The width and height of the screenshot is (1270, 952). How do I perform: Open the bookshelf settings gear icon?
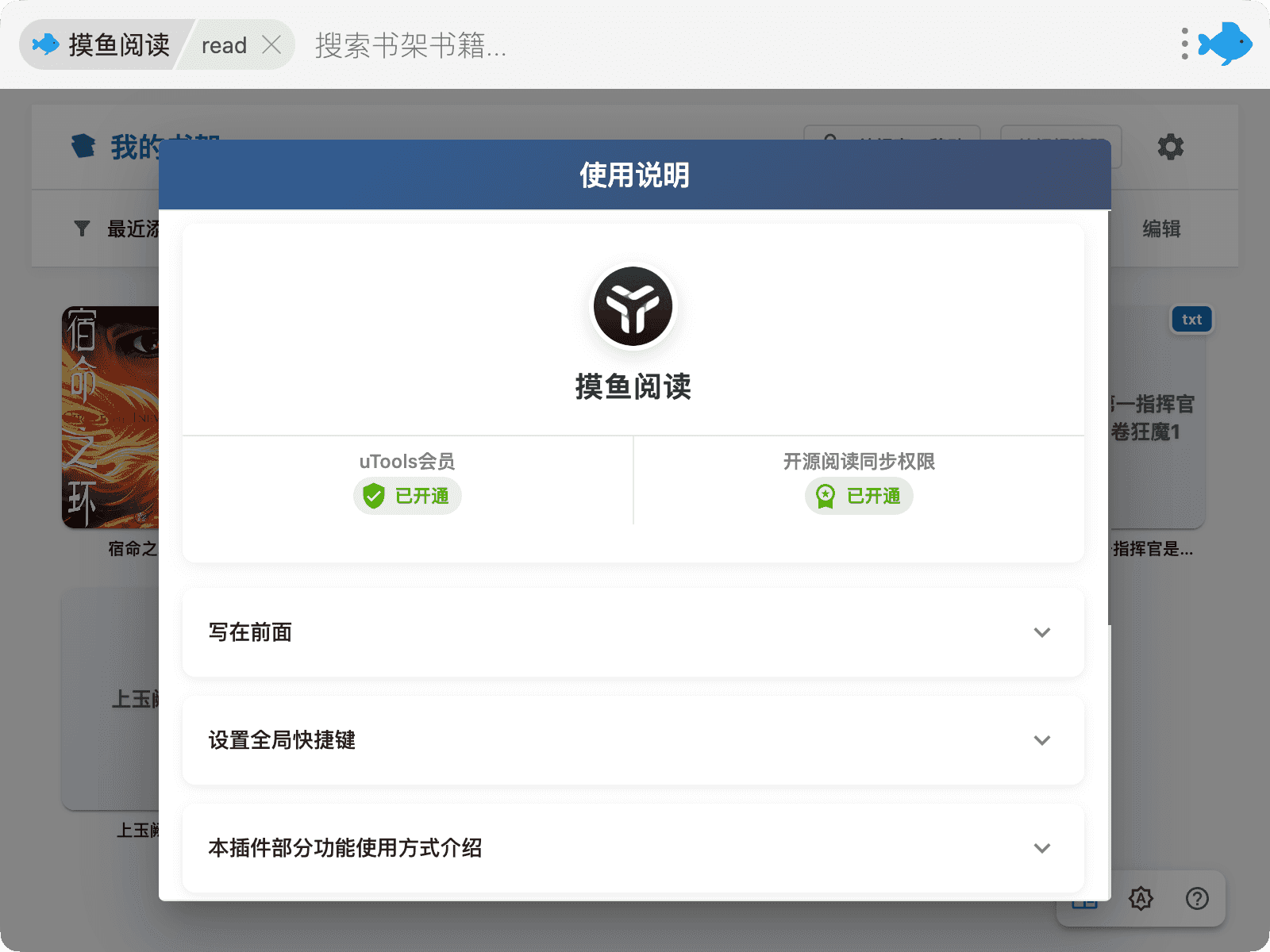tap(1170, 147)
